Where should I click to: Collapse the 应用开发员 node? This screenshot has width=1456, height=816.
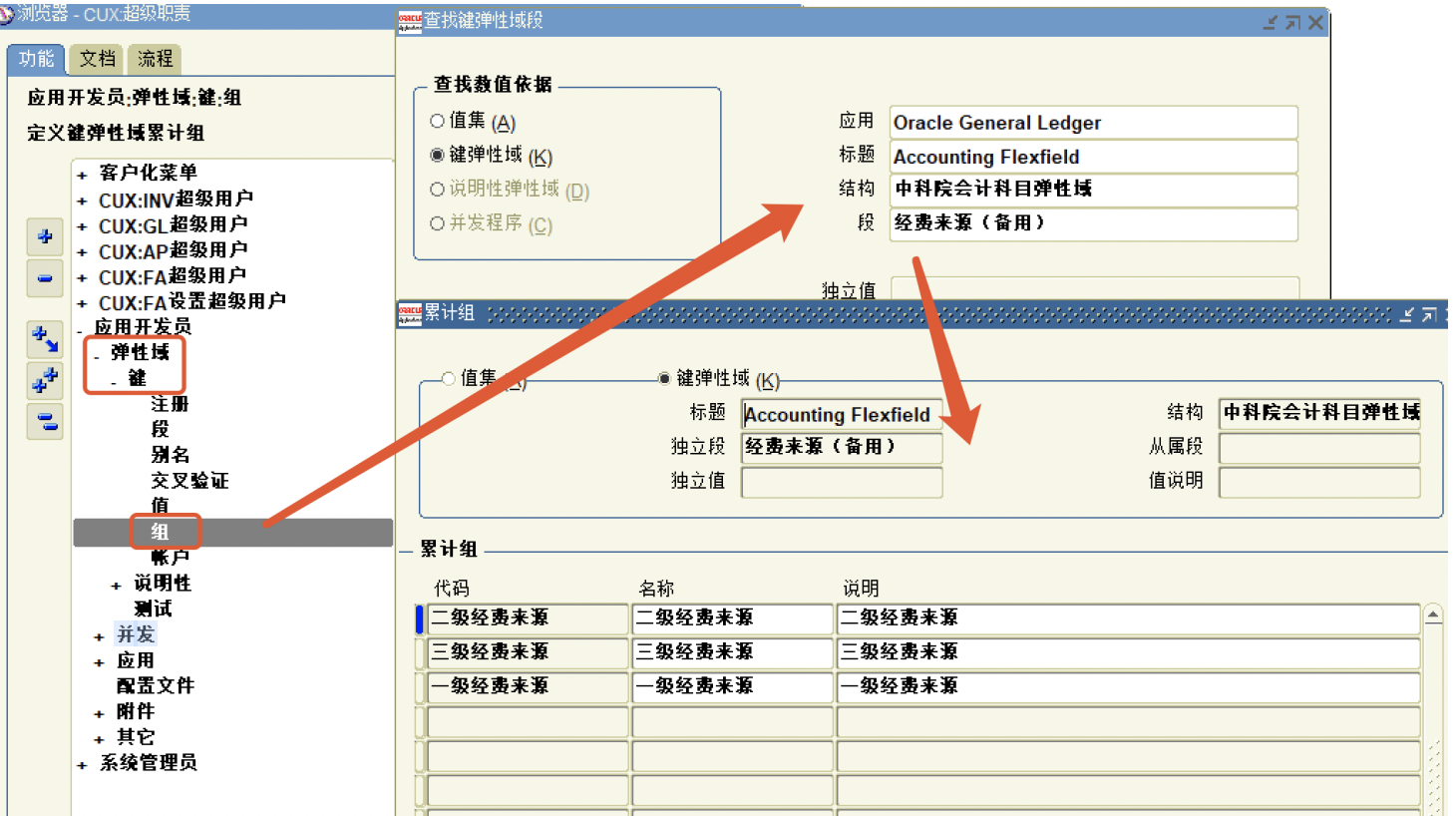pos(80,329)
